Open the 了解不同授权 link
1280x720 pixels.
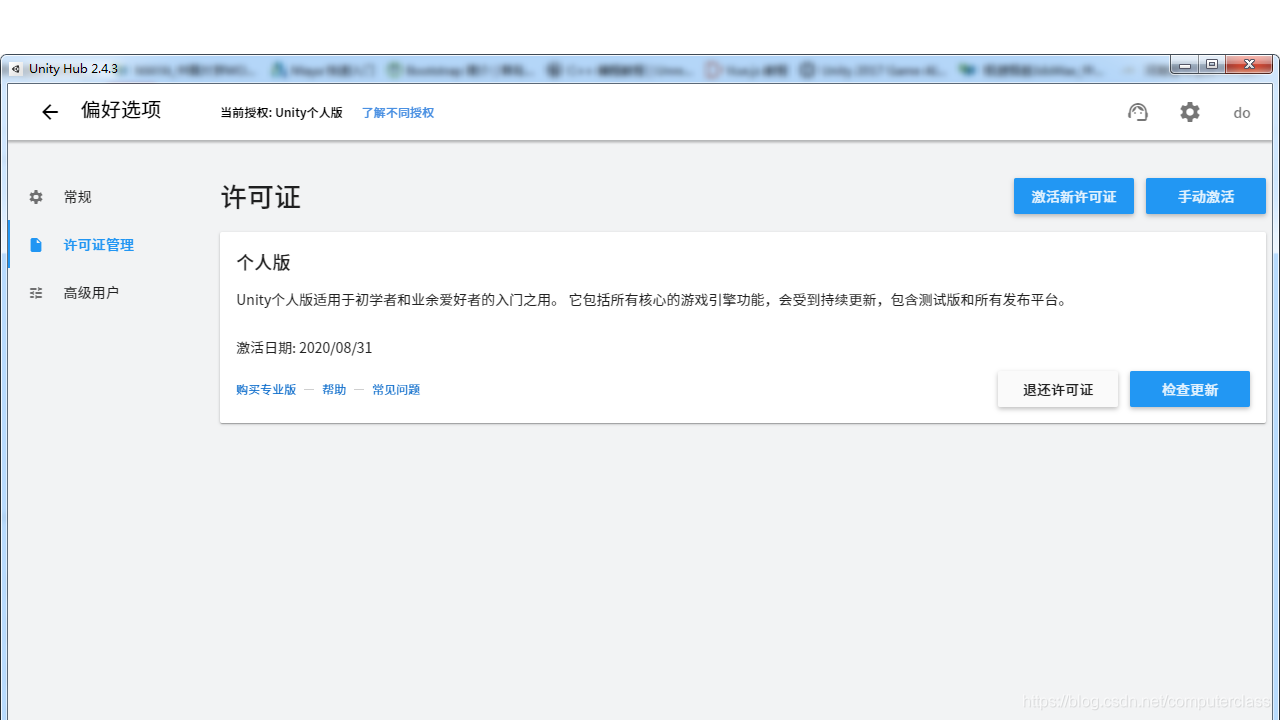(x=398, y=113)
